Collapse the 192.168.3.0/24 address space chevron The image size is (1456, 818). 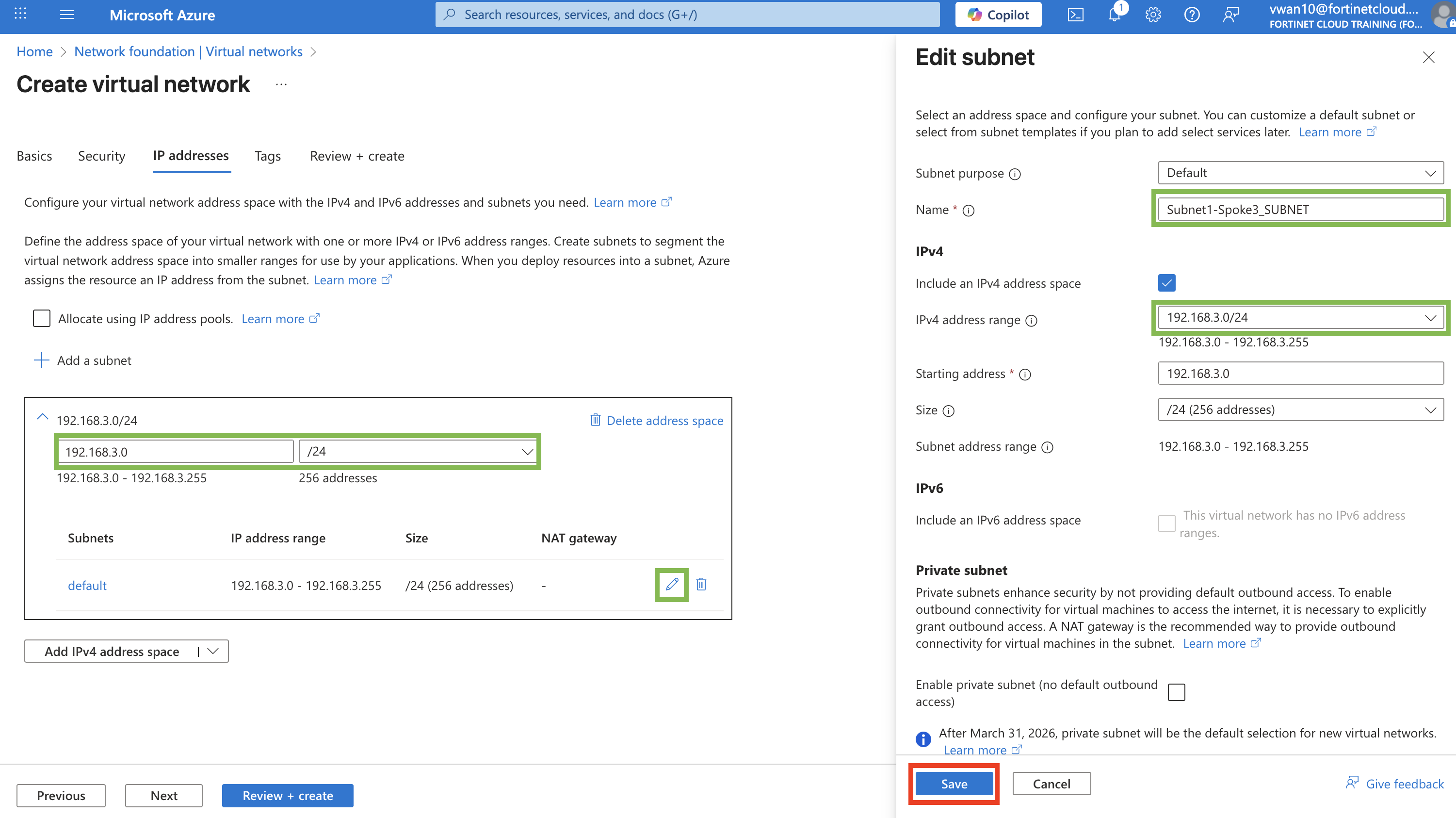42,418
